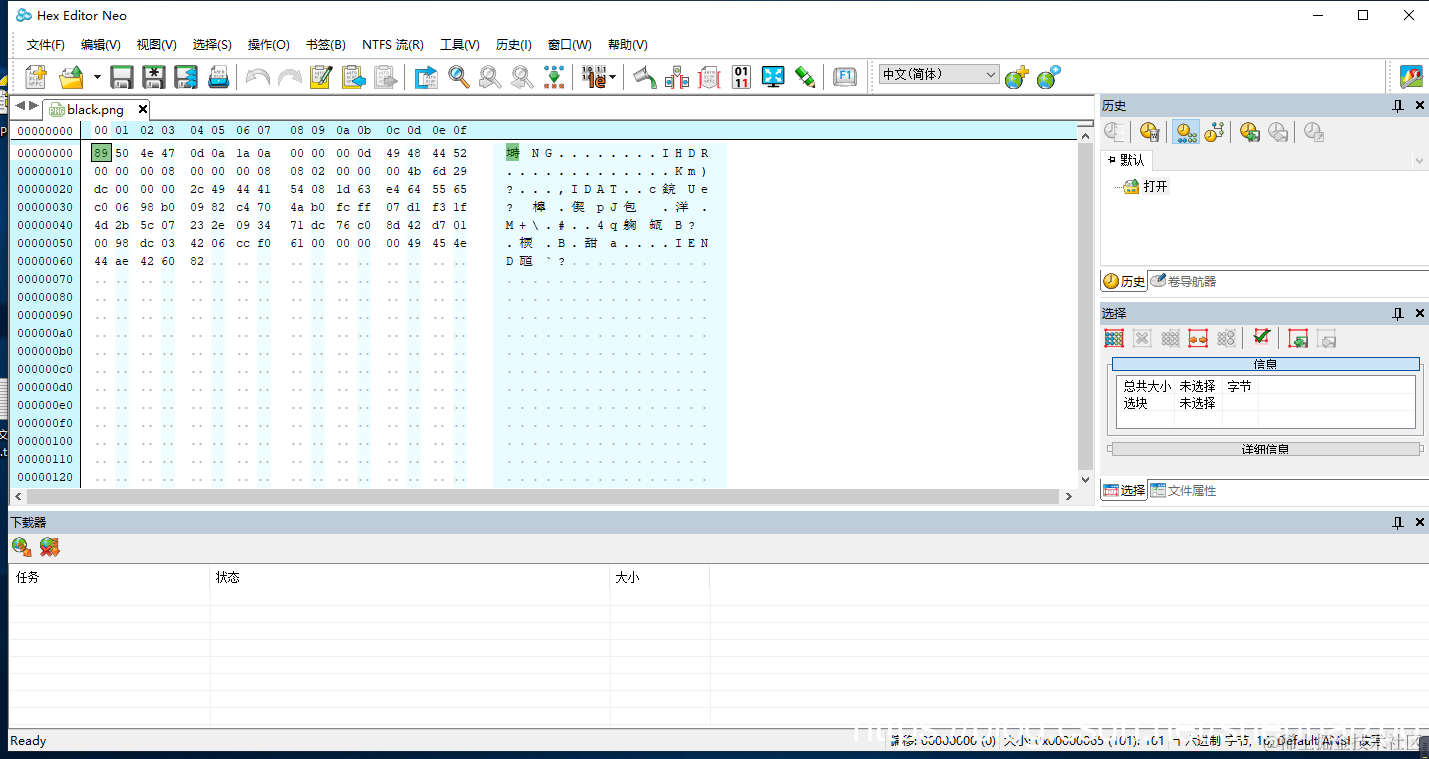Expand the 详细信息 section
Viewport: 1429px width, 759px height.
(1265, 450)
